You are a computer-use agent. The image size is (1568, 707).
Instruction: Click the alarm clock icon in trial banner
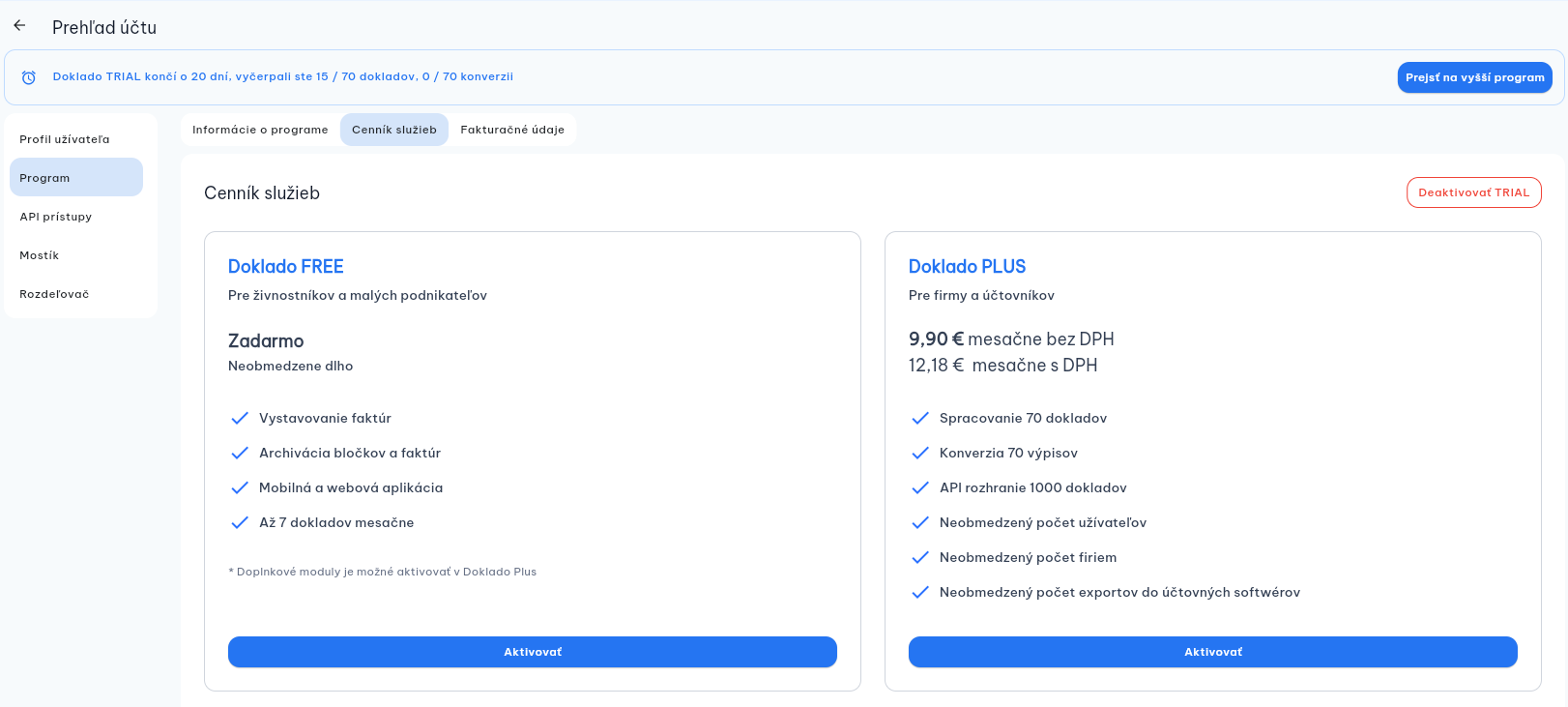point(29,77)
